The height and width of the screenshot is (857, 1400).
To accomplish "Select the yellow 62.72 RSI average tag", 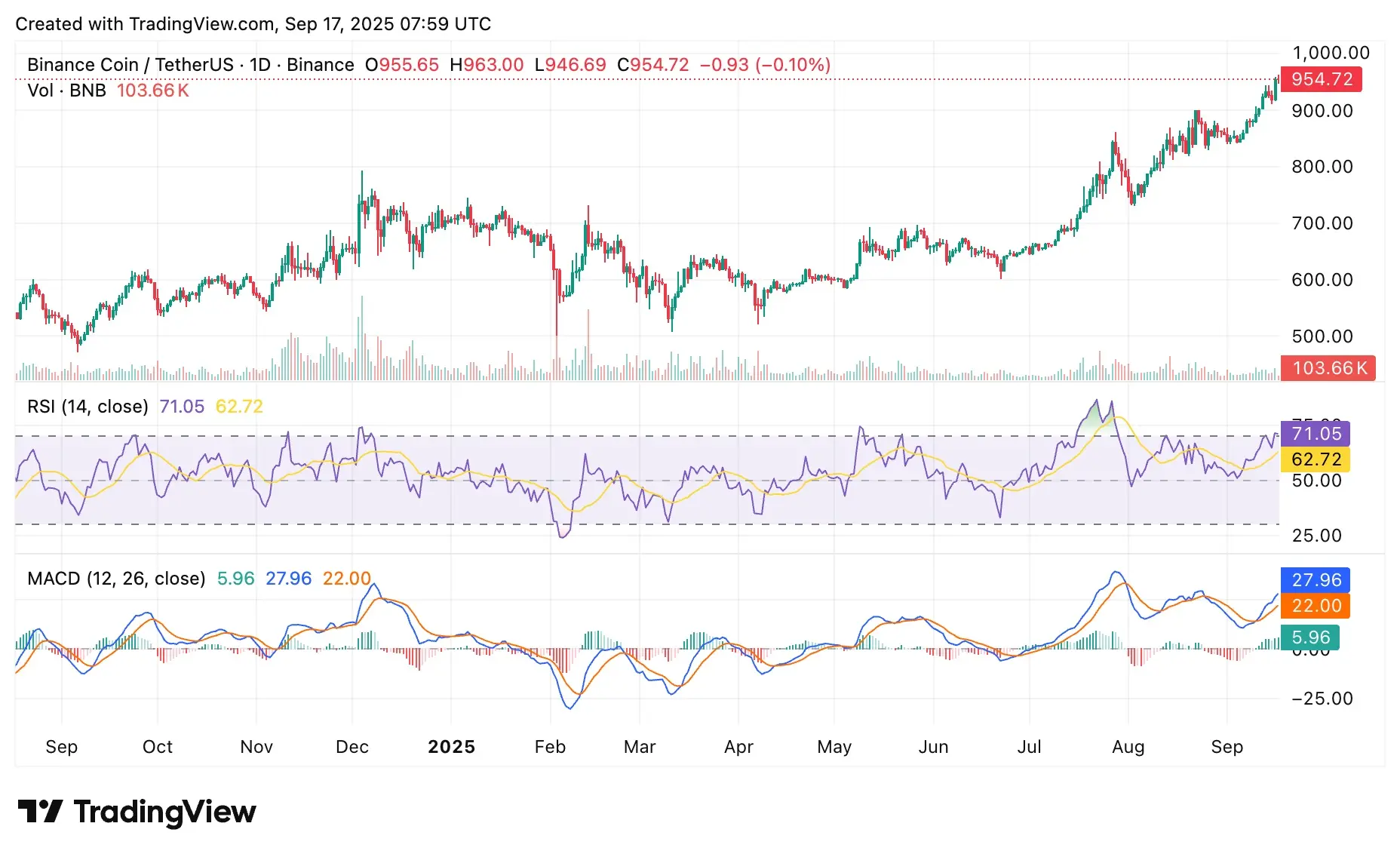I will 1316,459.
